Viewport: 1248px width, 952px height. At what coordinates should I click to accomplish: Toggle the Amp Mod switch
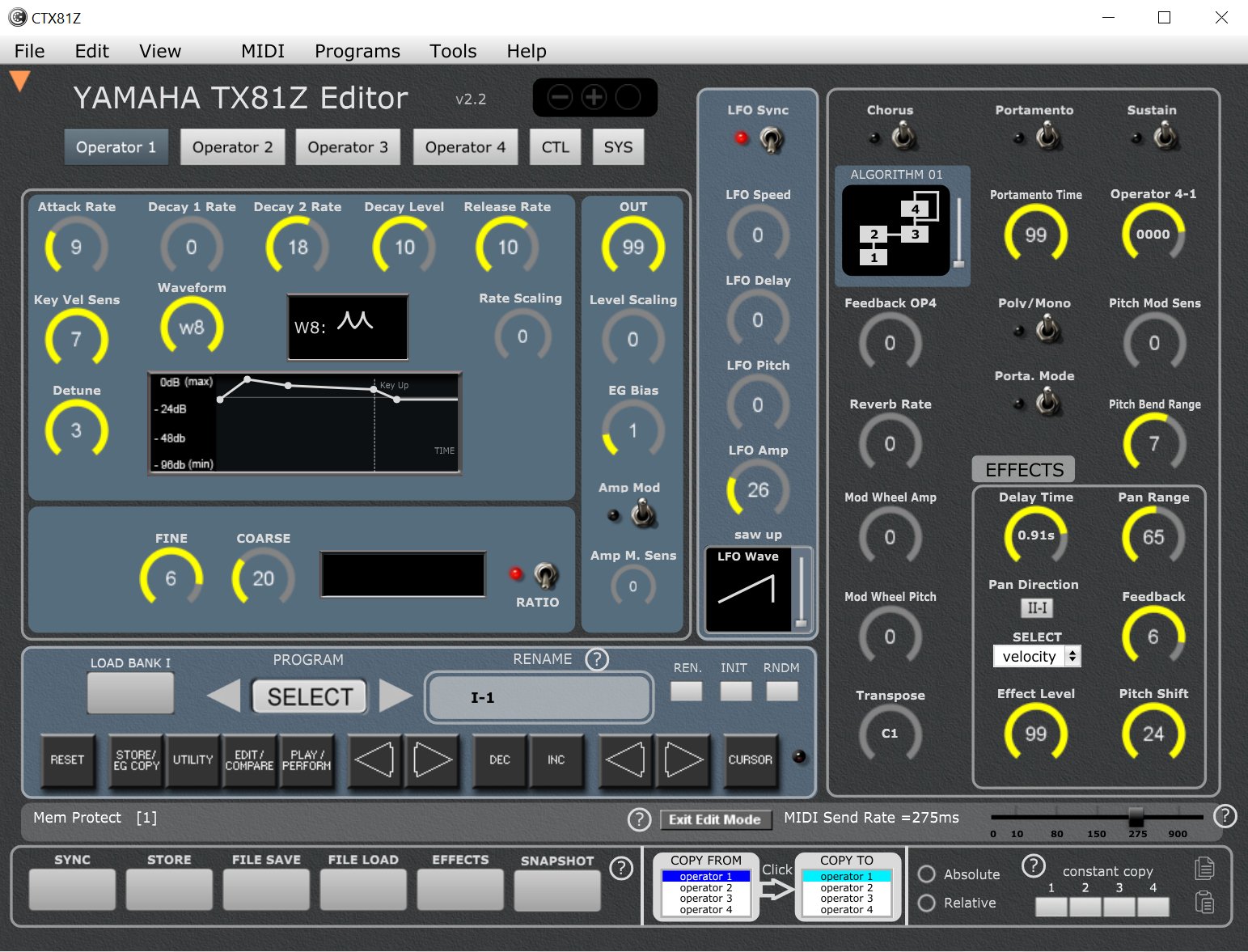[643, 514]
